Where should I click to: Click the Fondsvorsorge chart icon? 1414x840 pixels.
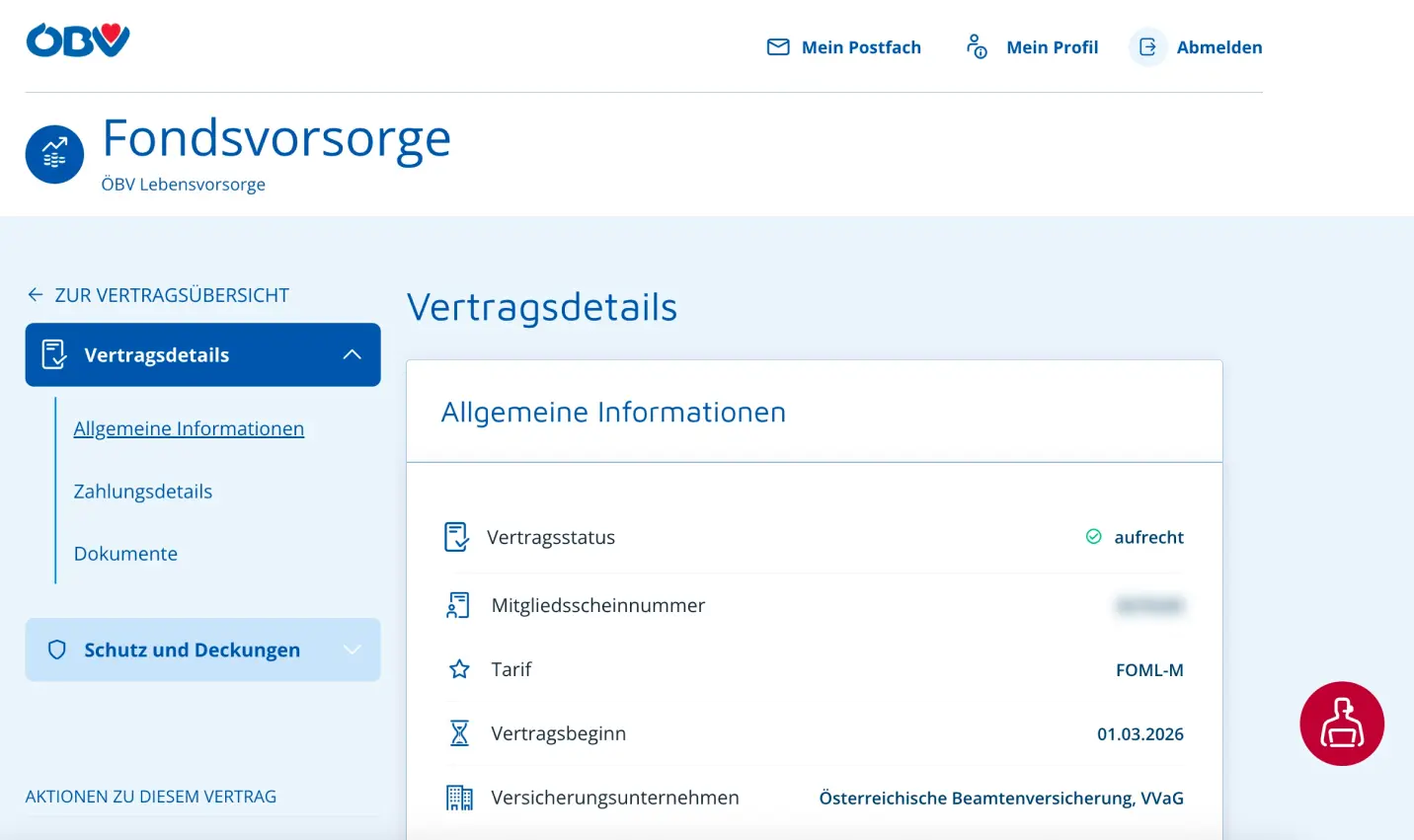(x=54, y=153)
